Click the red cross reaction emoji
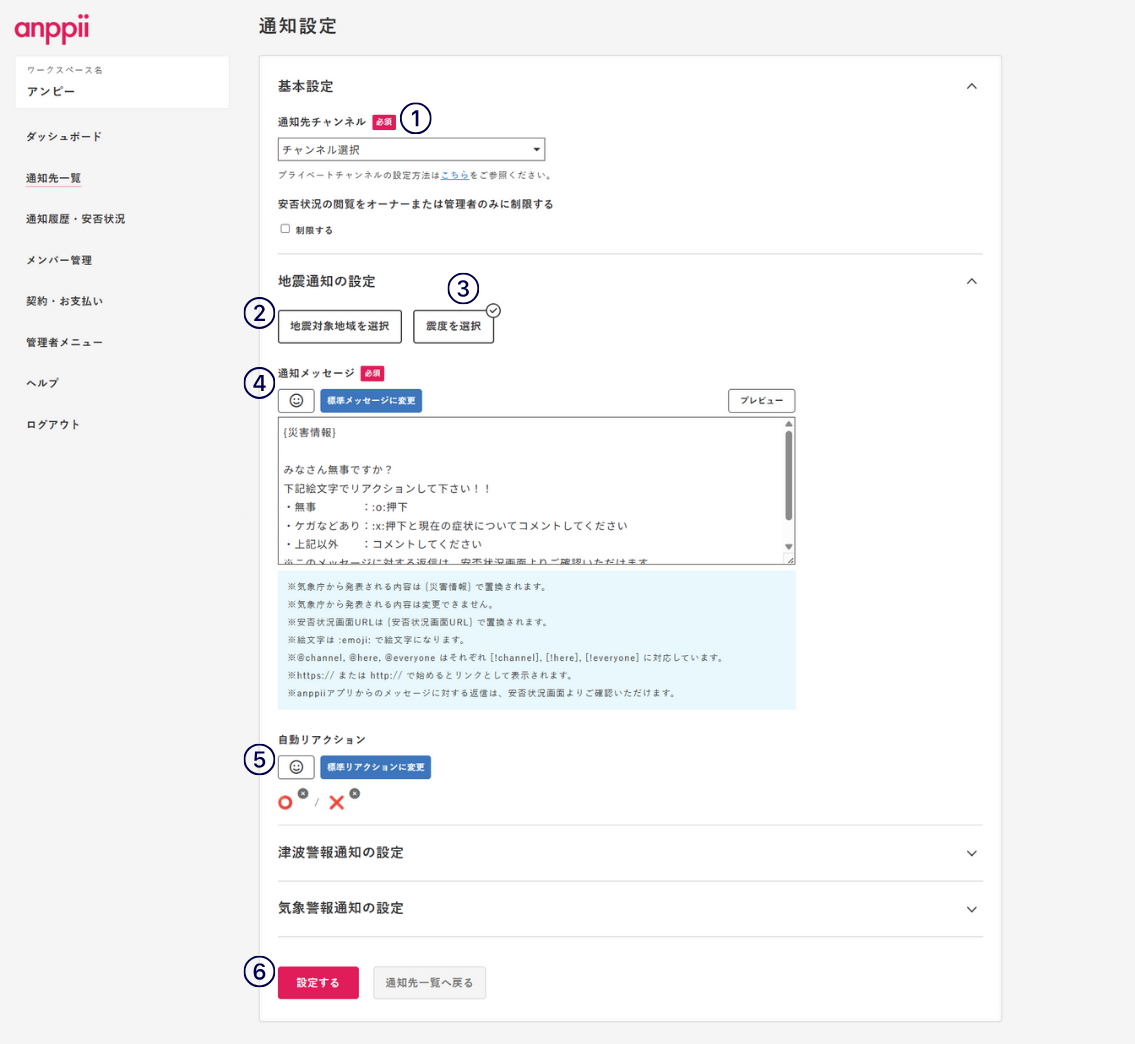Image resolution: width=1135 pixels, height=1044 pixels. [337, 803]
